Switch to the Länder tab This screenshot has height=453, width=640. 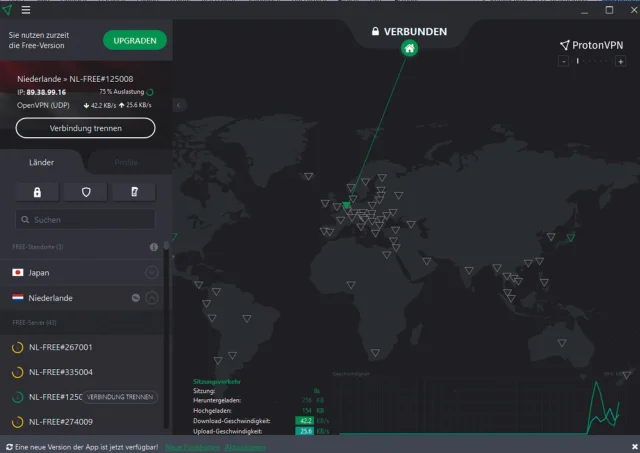pos(41,162)
